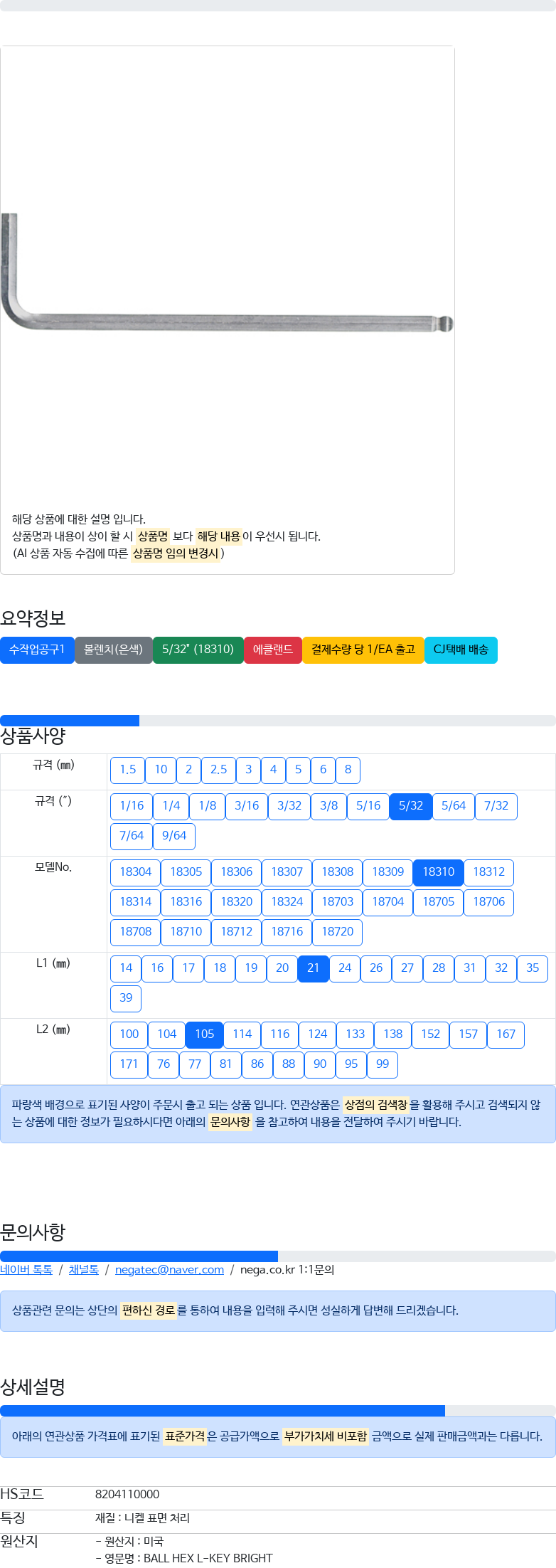Select the 5/32 inch size option
Image resolution: width=556 pixels, height=1568 pixels.
click(411, 806)
